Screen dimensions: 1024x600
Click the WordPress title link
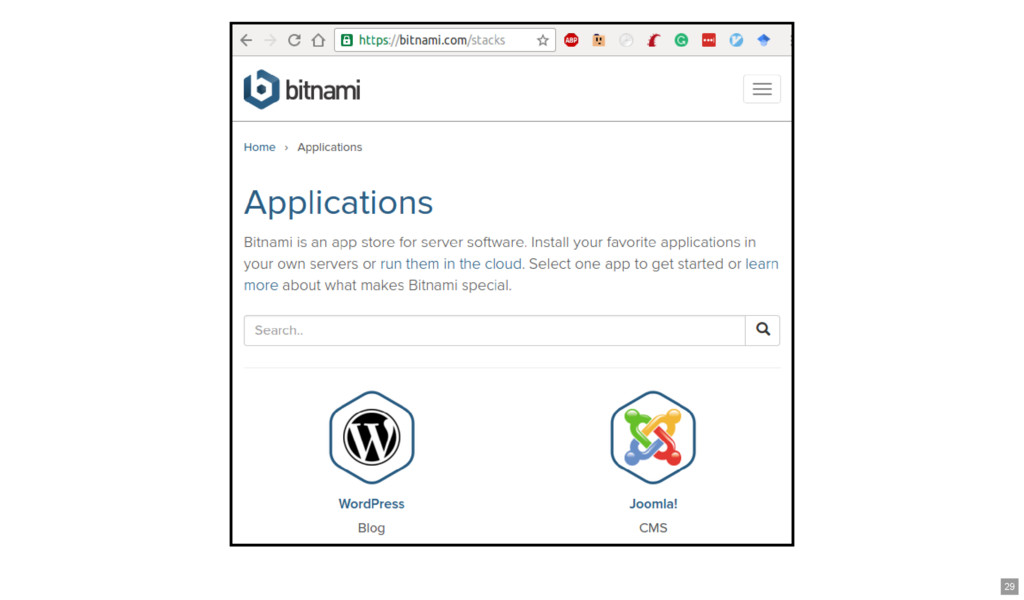coord(371,503)
